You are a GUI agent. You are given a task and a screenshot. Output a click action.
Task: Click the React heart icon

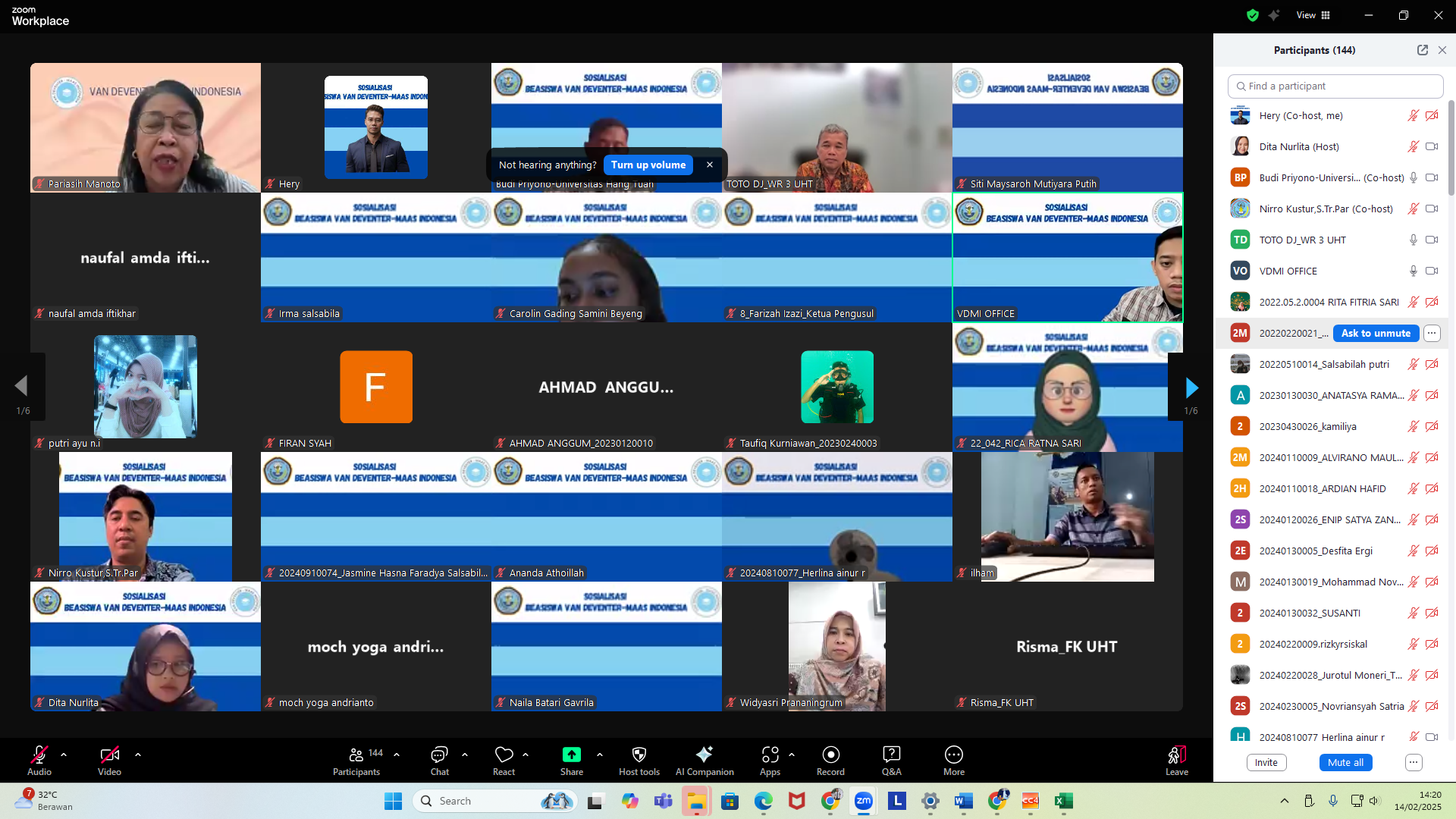[504, 755]
